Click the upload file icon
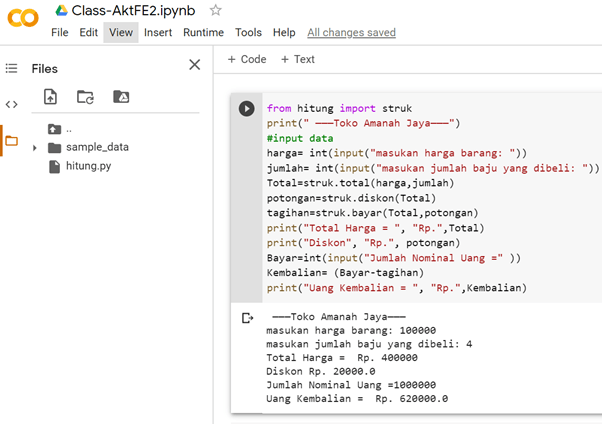Image resolution: width=602 pixels, height=424 pixels. (x=51, y=97)
